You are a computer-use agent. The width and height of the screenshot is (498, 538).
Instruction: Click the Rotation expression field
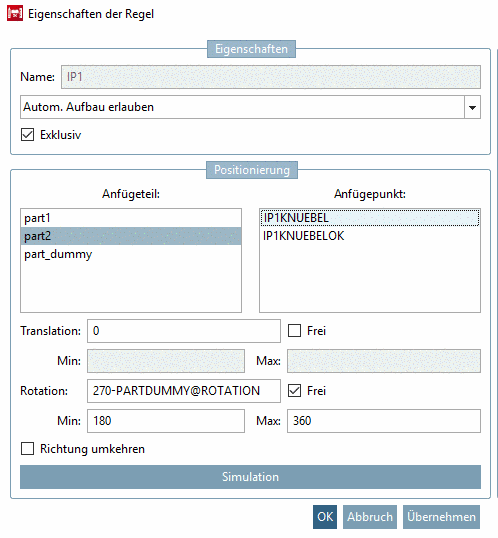point(184,391)
